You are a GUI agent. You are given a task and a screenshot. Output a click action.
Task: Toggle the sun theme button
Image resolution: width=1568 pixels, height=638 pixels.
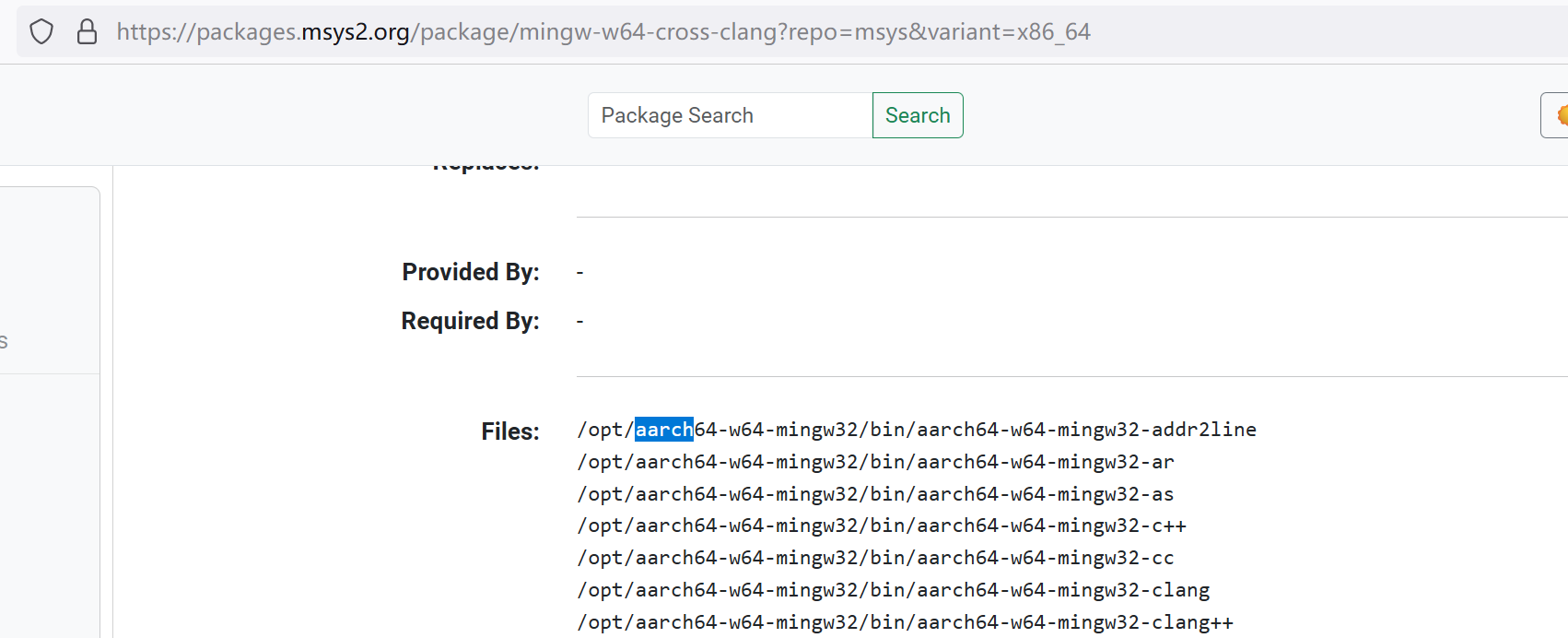tap(1557, 115)
